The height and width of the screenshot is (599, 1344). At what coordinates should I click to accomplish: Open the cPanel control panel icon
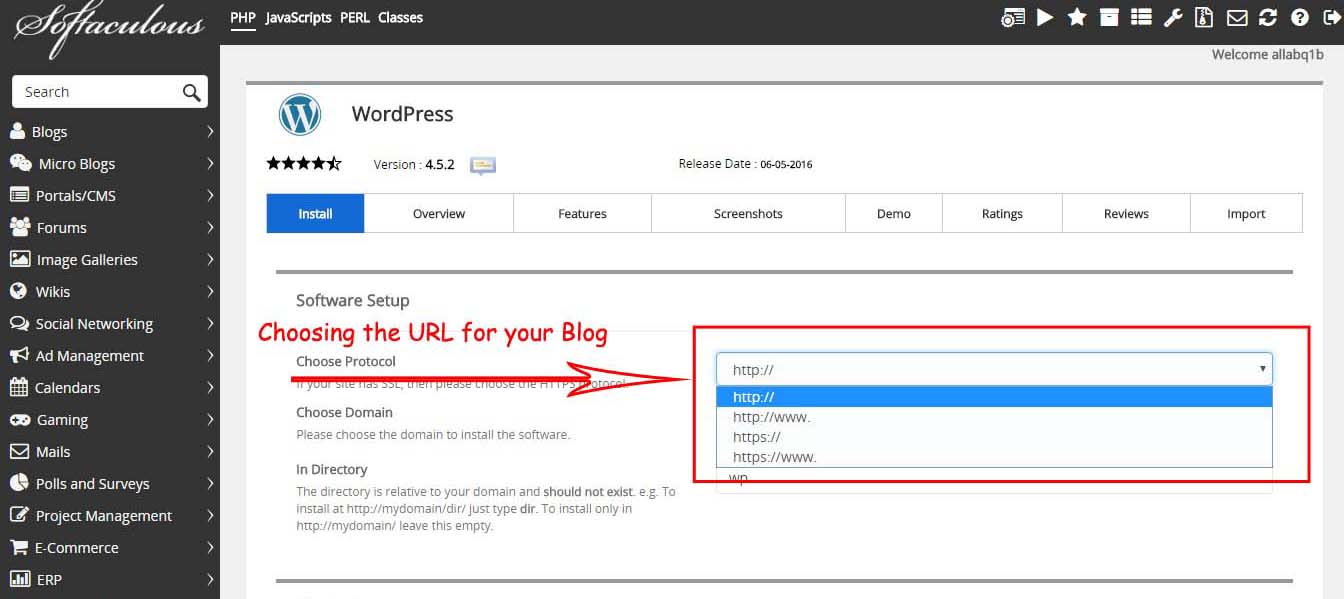coord(1013,17)
